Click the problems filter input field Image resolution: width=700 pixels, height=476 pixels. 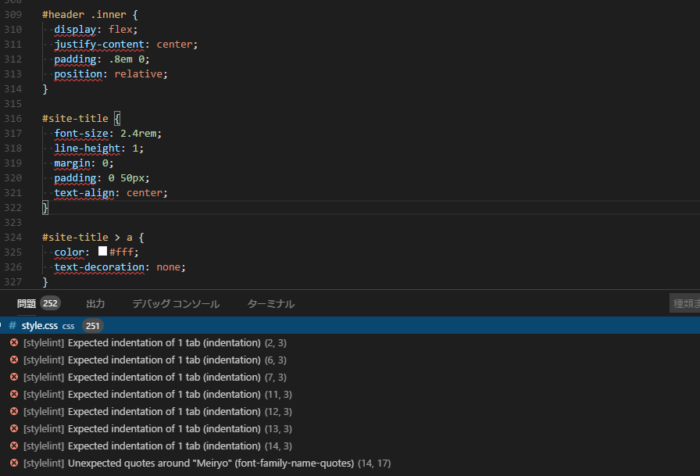coord(684,303)
